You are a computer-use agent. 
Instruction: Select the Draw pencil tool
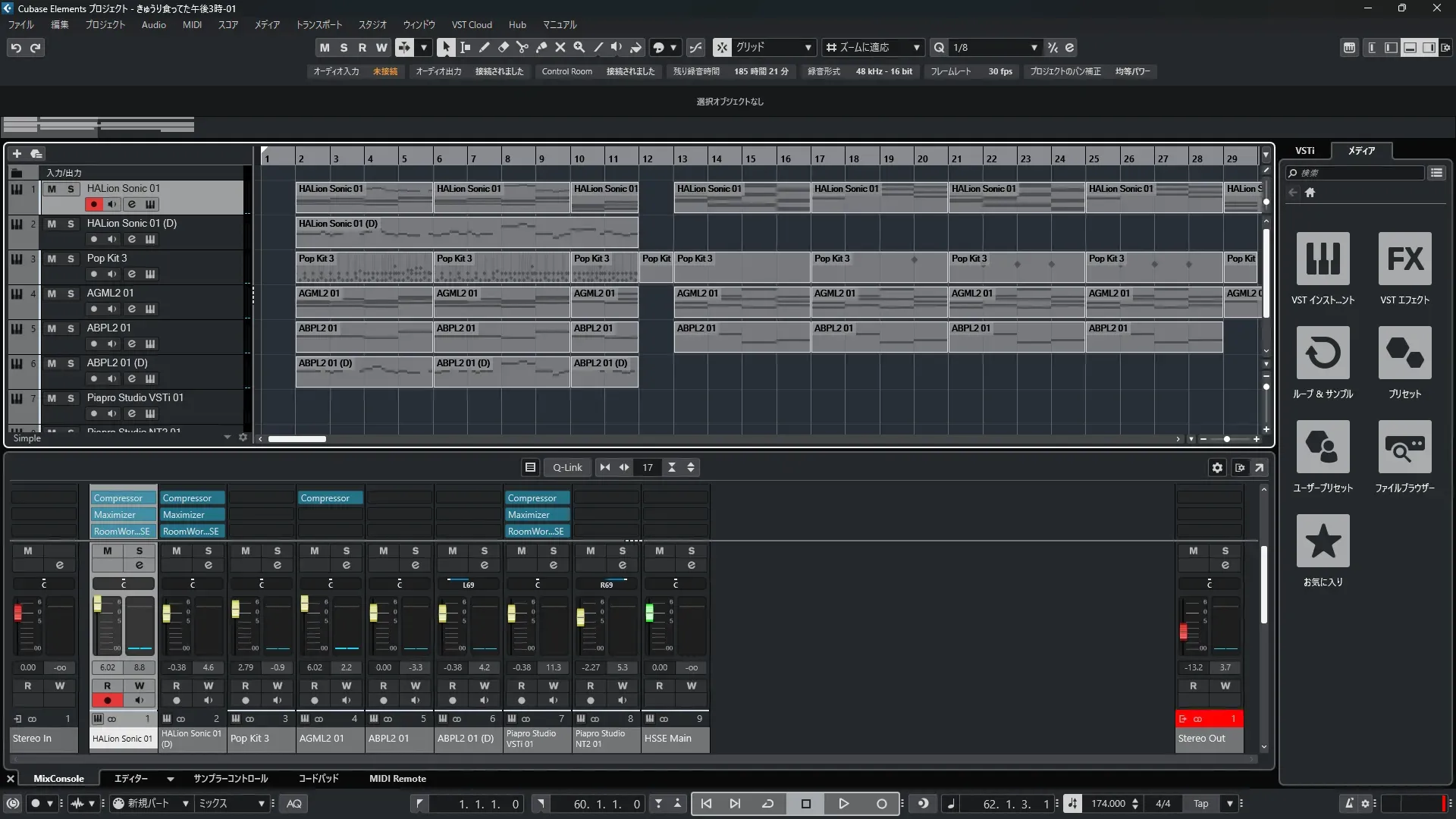[x=484, y=47]
